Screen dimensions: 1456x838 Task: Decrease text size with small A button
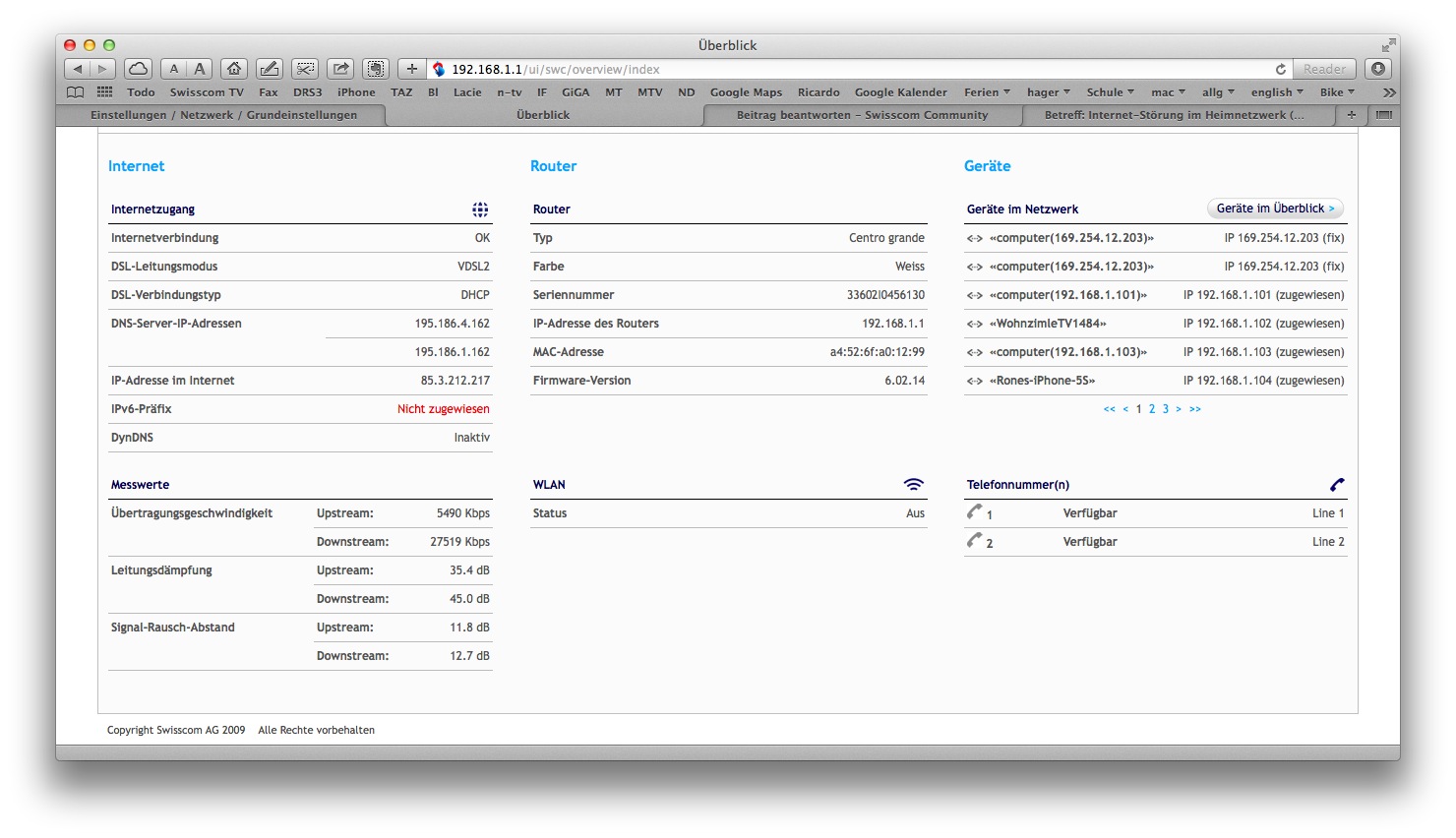click(x=173, y=69)
